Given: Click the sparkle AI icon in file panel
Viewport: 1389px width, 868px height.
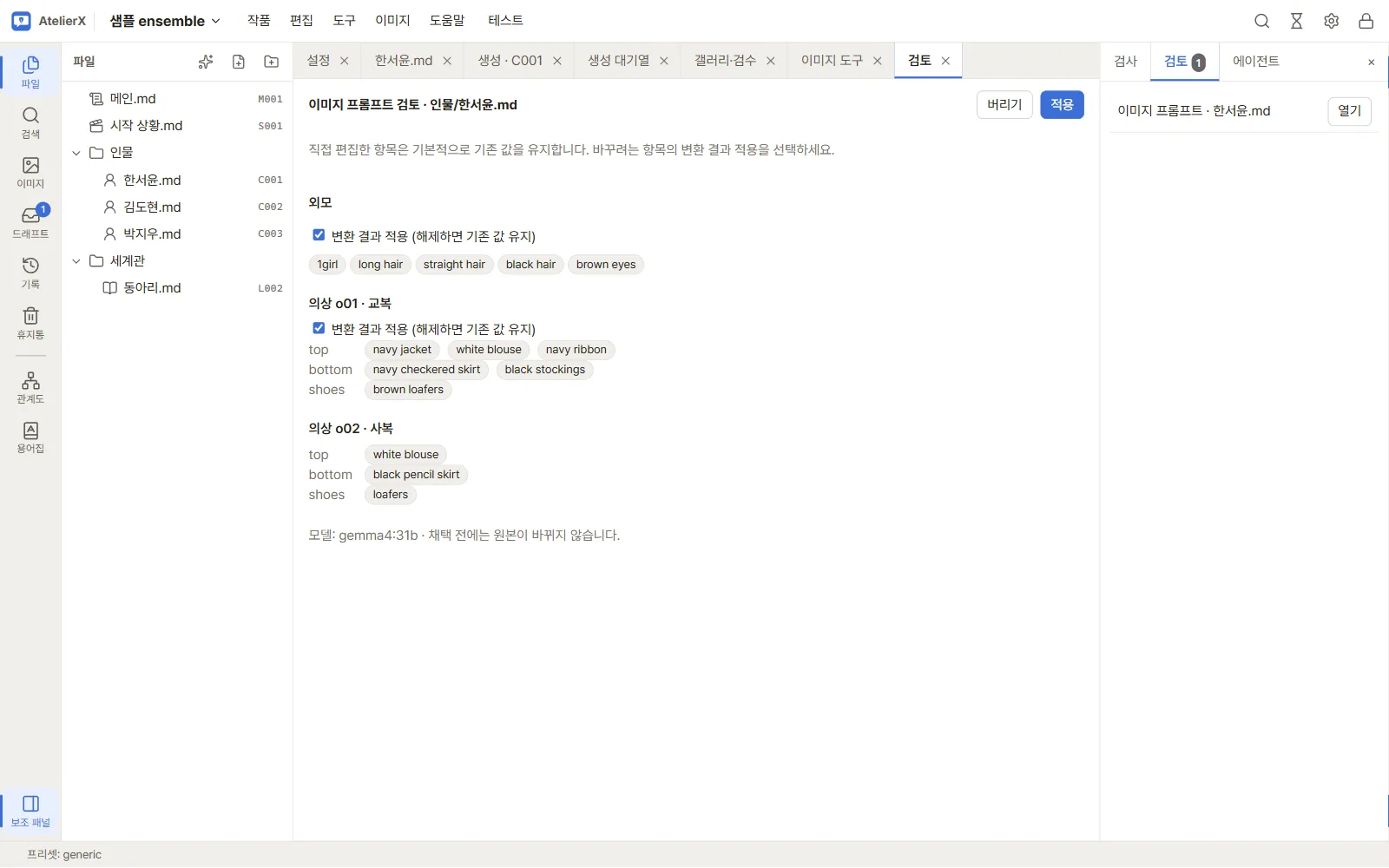Looking at the screenshot, I should [x=206, y=62].
